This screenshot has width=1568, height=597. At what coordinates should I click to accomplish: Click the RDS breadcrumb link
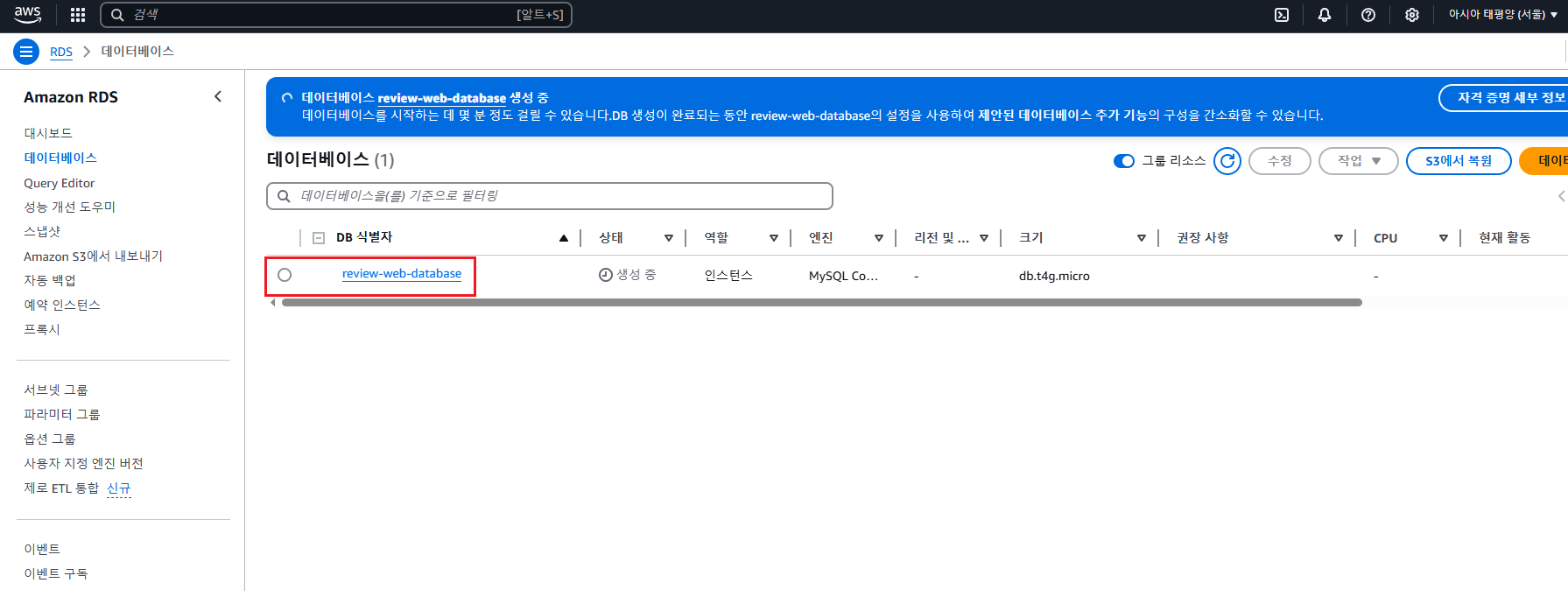click(61, 52)
